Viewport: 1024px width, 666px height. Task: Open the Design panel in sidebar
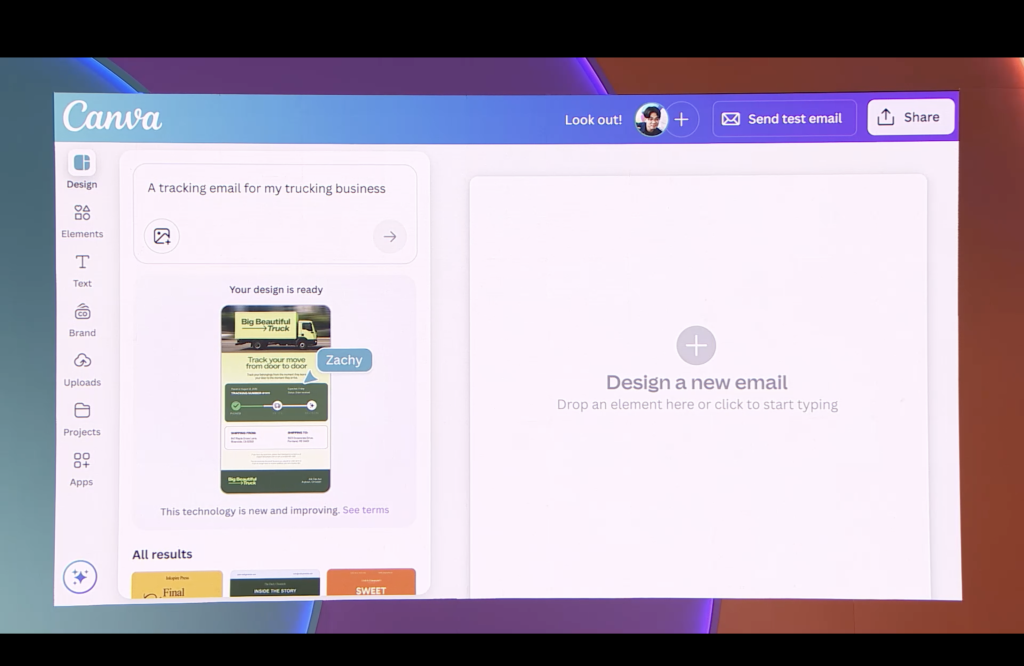point(82,163)
